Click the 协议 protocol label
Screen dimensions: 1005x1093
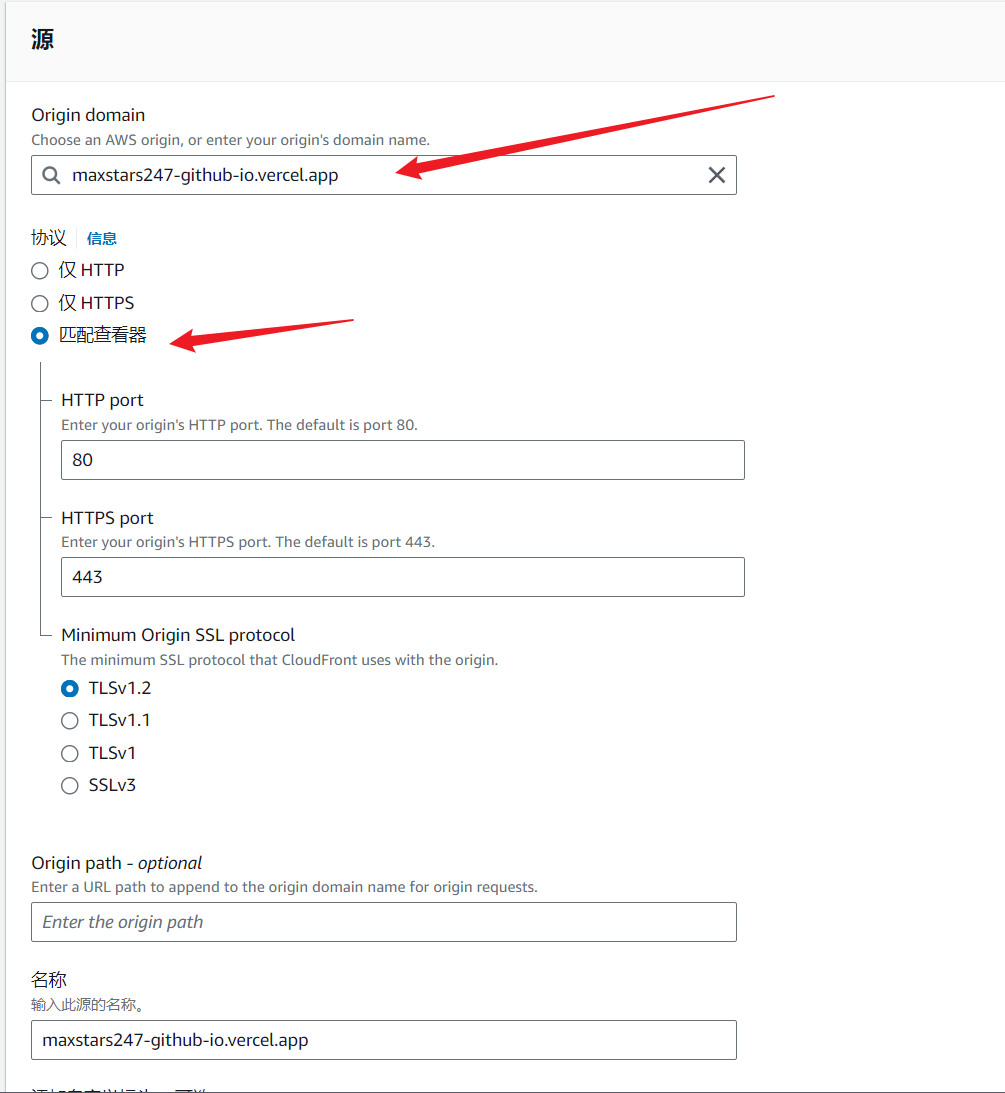point(49,238)
